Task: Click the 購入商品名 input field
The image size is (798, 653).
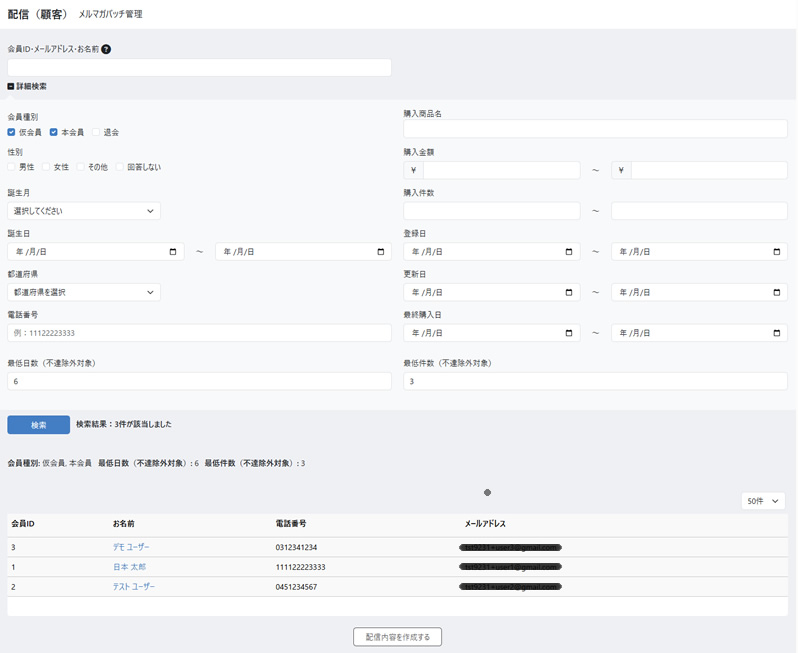Action: [x=595, y=129]
